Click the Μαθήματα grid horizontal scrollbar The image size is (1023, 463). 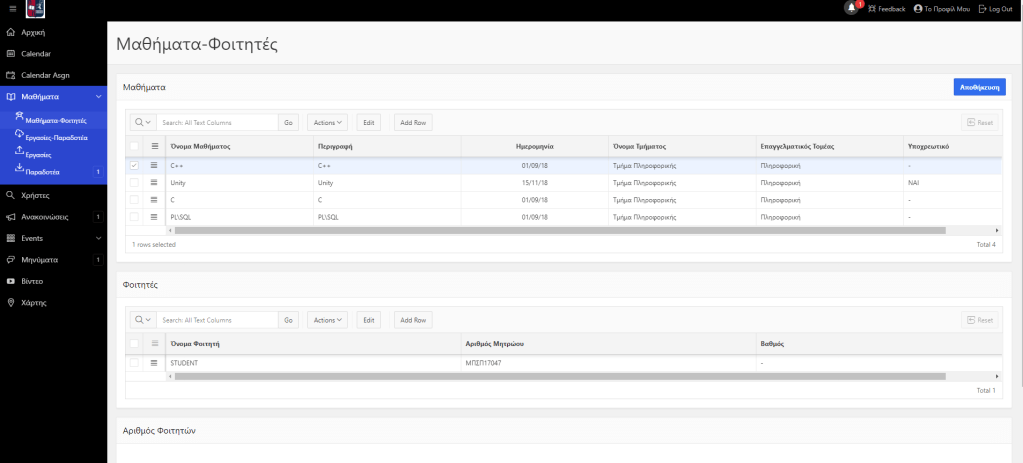[560, 230]
